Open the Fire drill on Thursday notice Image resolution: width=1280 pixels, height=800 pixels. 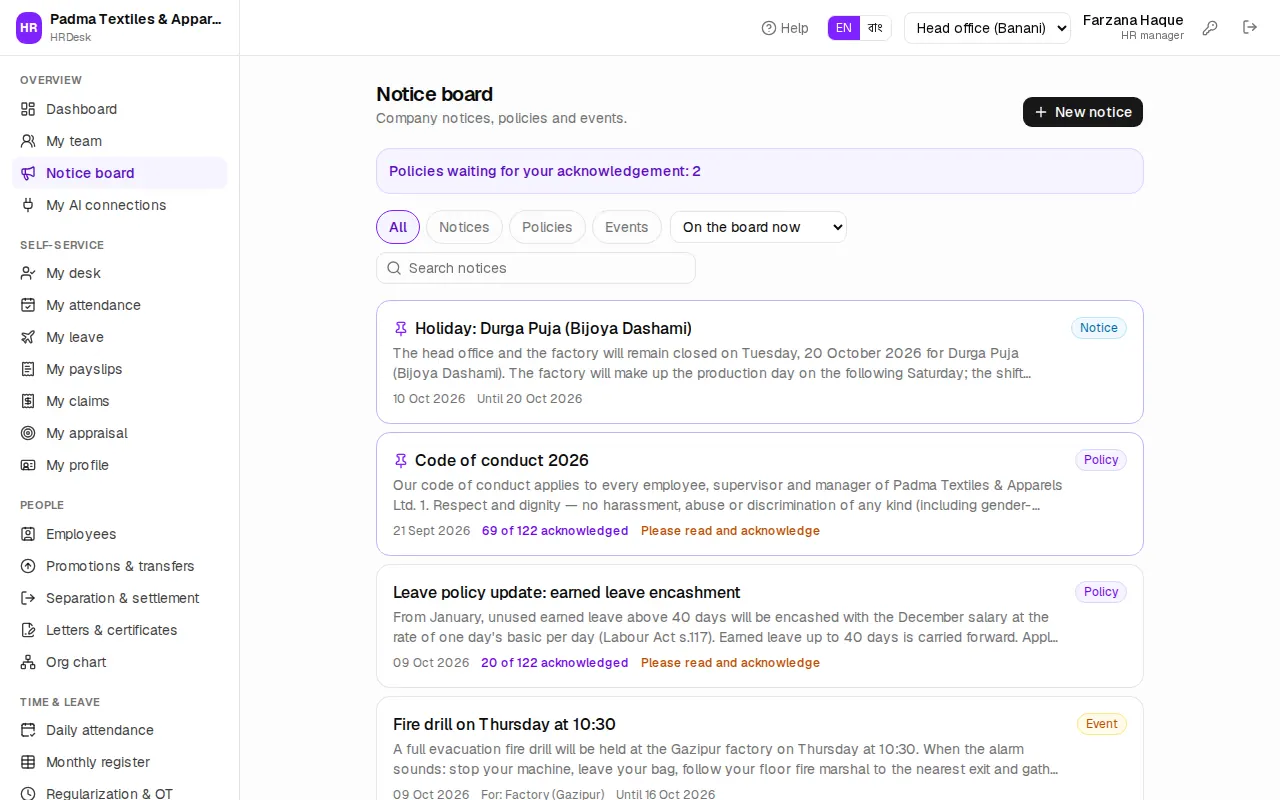tap(760, 748)
